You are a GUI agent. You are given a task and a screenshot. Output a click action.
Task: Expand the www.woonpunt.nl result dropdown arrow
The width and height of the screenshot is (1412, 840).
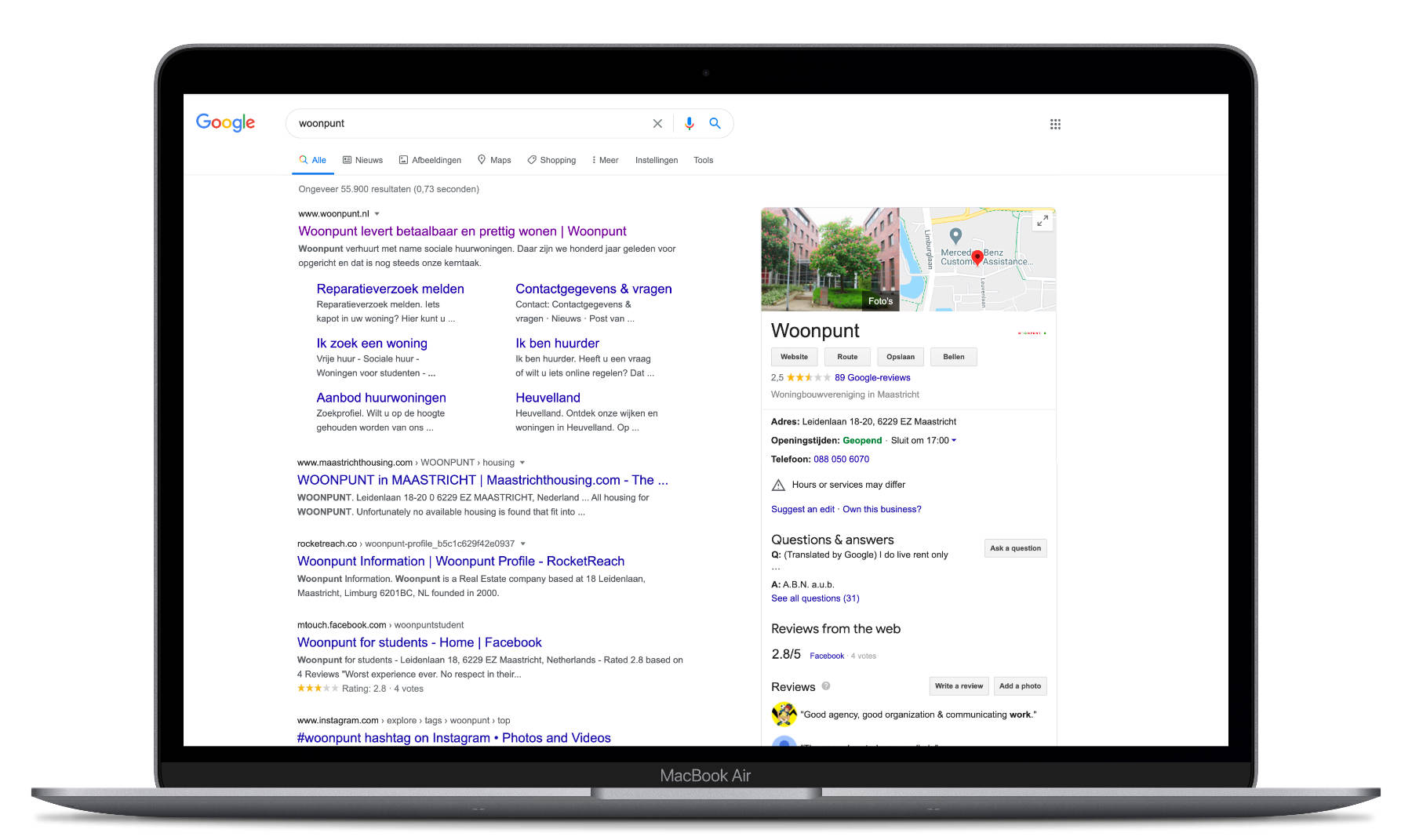pos(377,213)
